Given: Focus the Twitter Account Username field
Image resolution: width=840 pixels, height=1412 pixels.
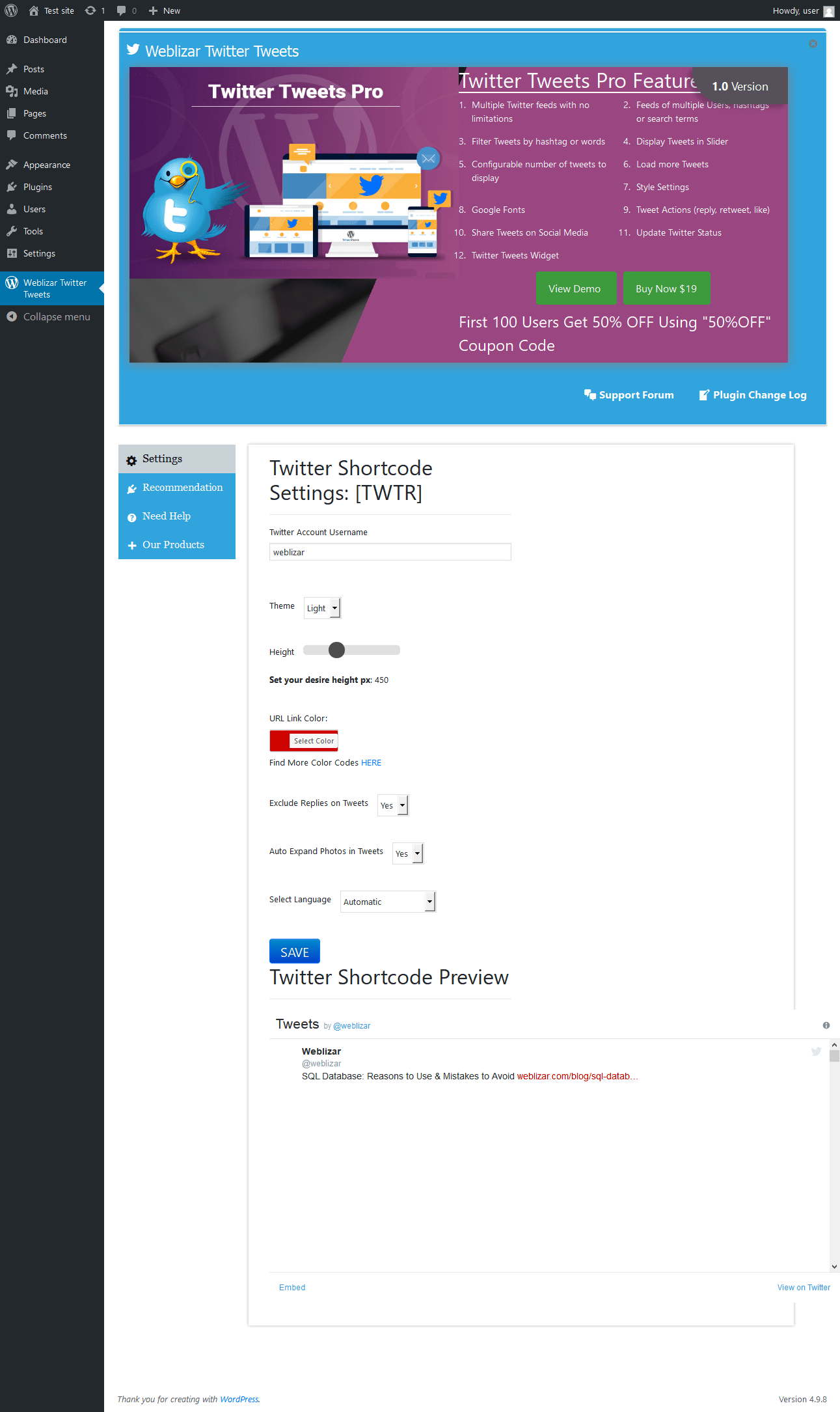Looking at the screenshot, I should click(390, 552).
